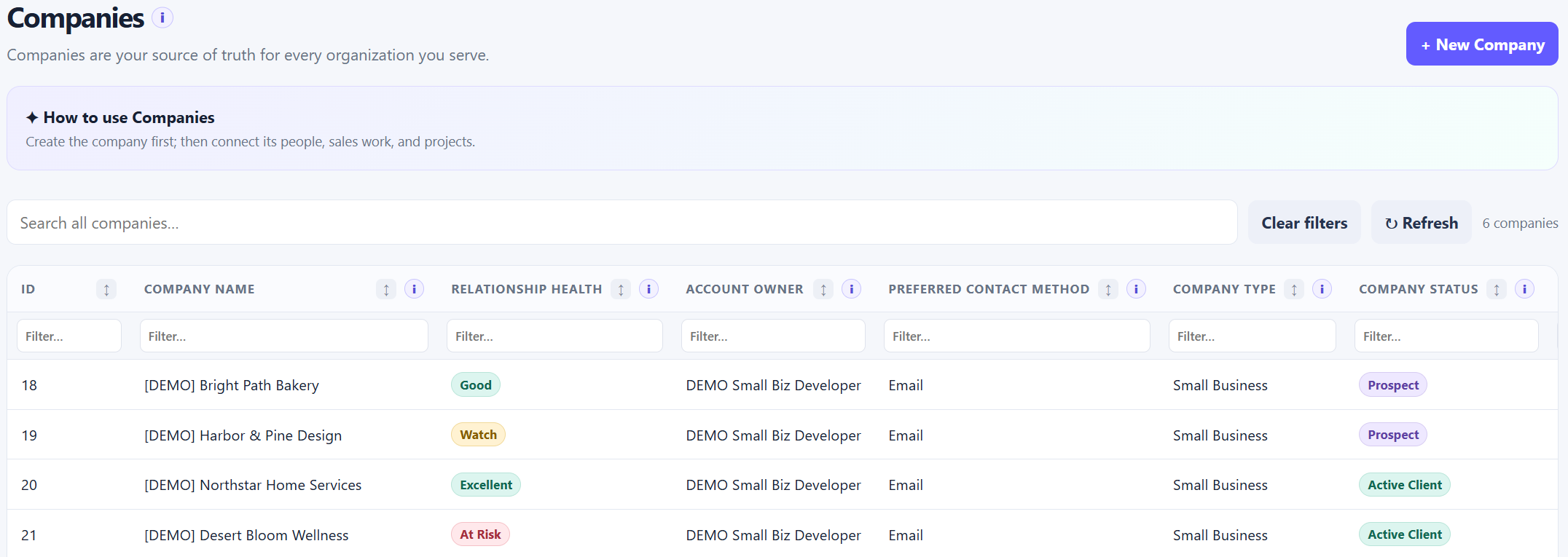Click ID 18 cell
This screenshot has width=1568, height=557.
pyautogui.click(x=29, y=385)
